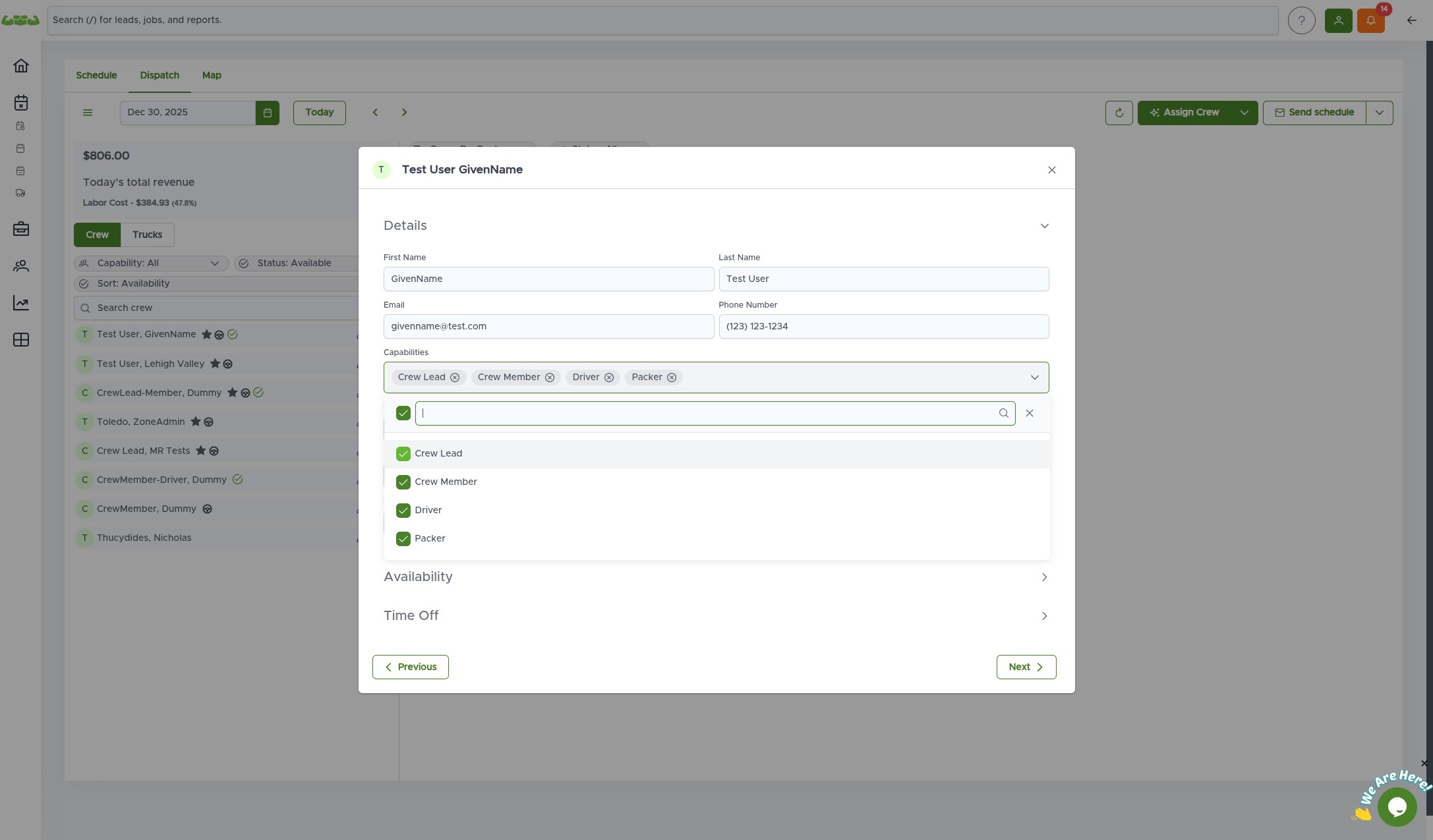The width and height of the screenshot is (1433, 840).
Task: Click the Next button in dialog
Action: [1026, 667]
